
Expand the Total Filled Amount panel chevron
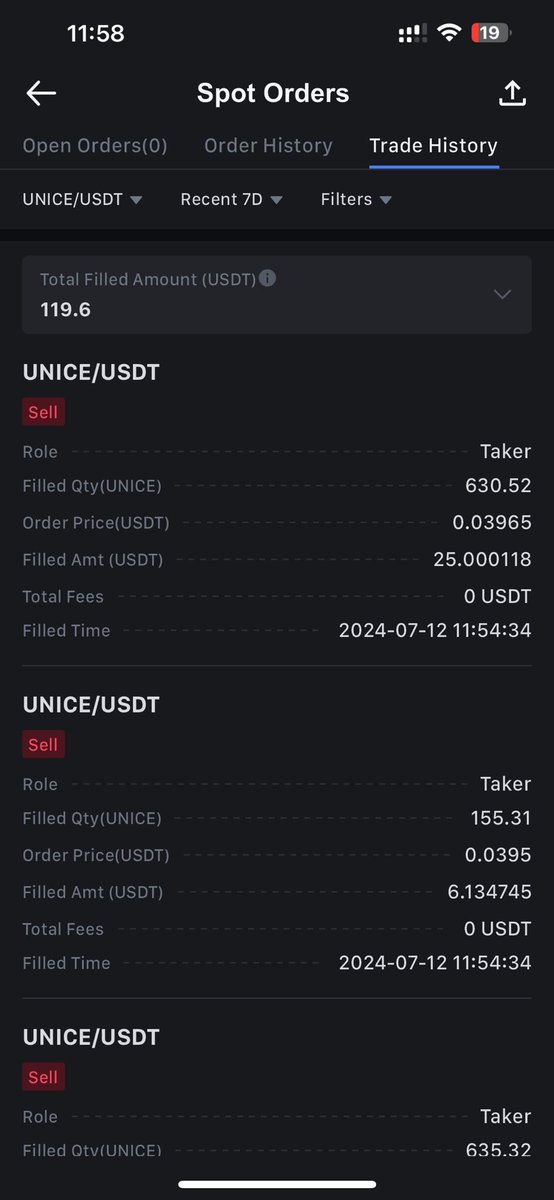coord(503,294)
